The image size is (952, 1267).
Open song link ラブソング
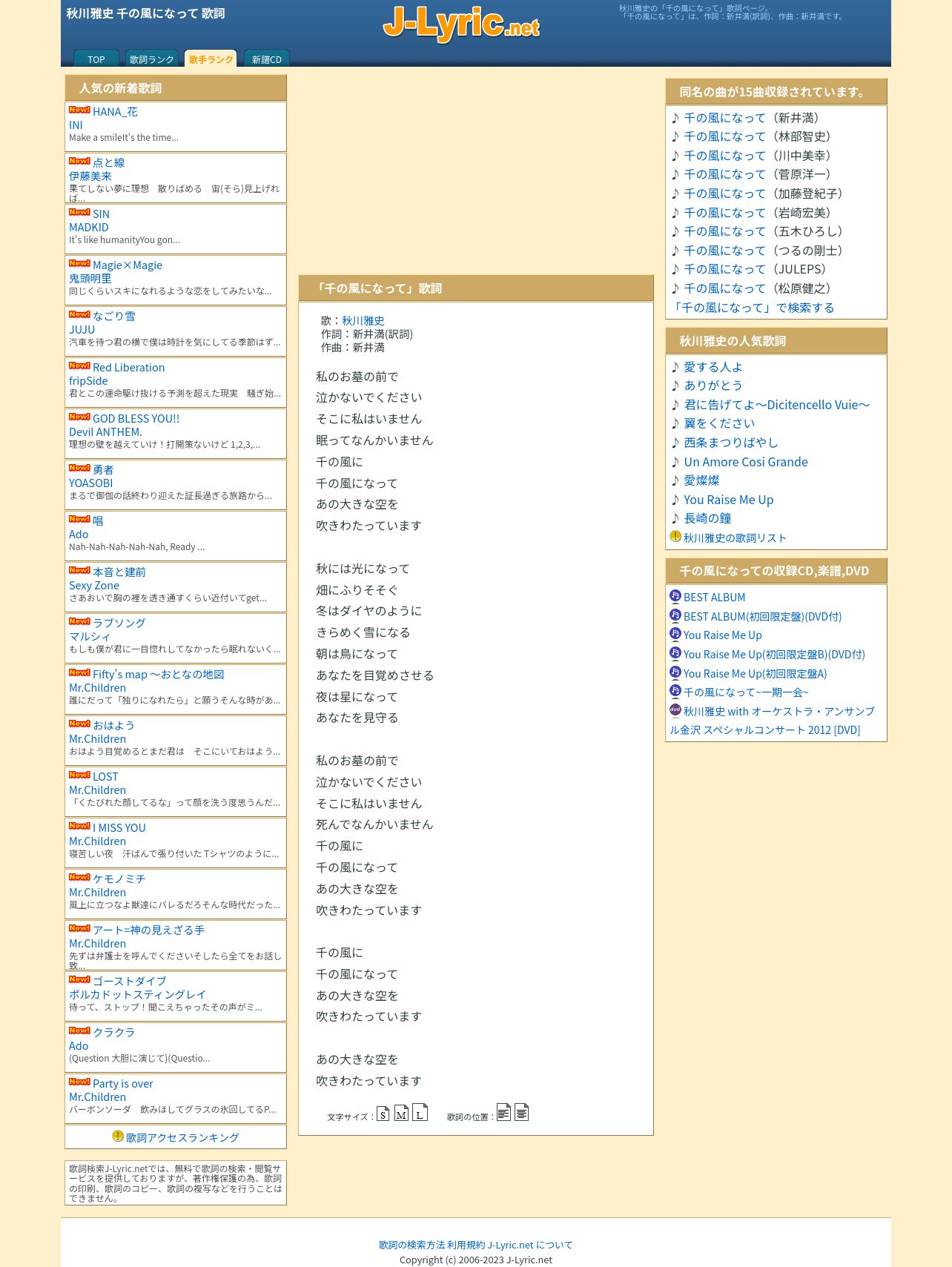tap(119, 623)
